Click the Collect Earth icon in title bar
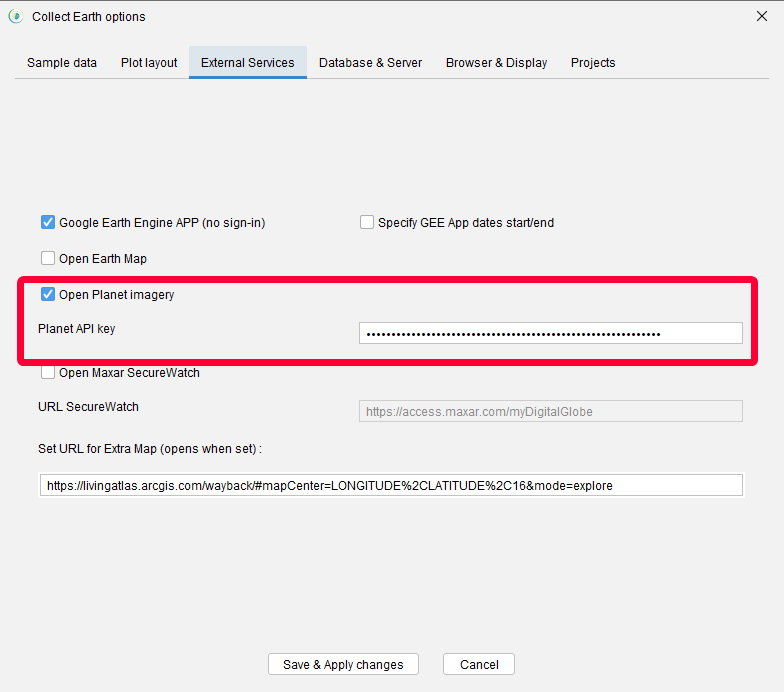The image size is (784, 692). [x=15, y=17]
